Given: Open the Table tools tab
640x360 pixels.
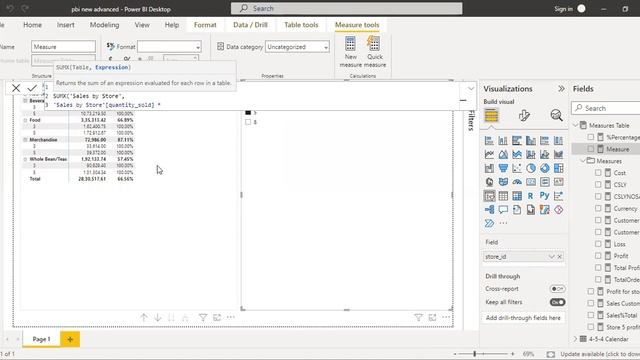Looking at the screenshot, I should 301,25.
